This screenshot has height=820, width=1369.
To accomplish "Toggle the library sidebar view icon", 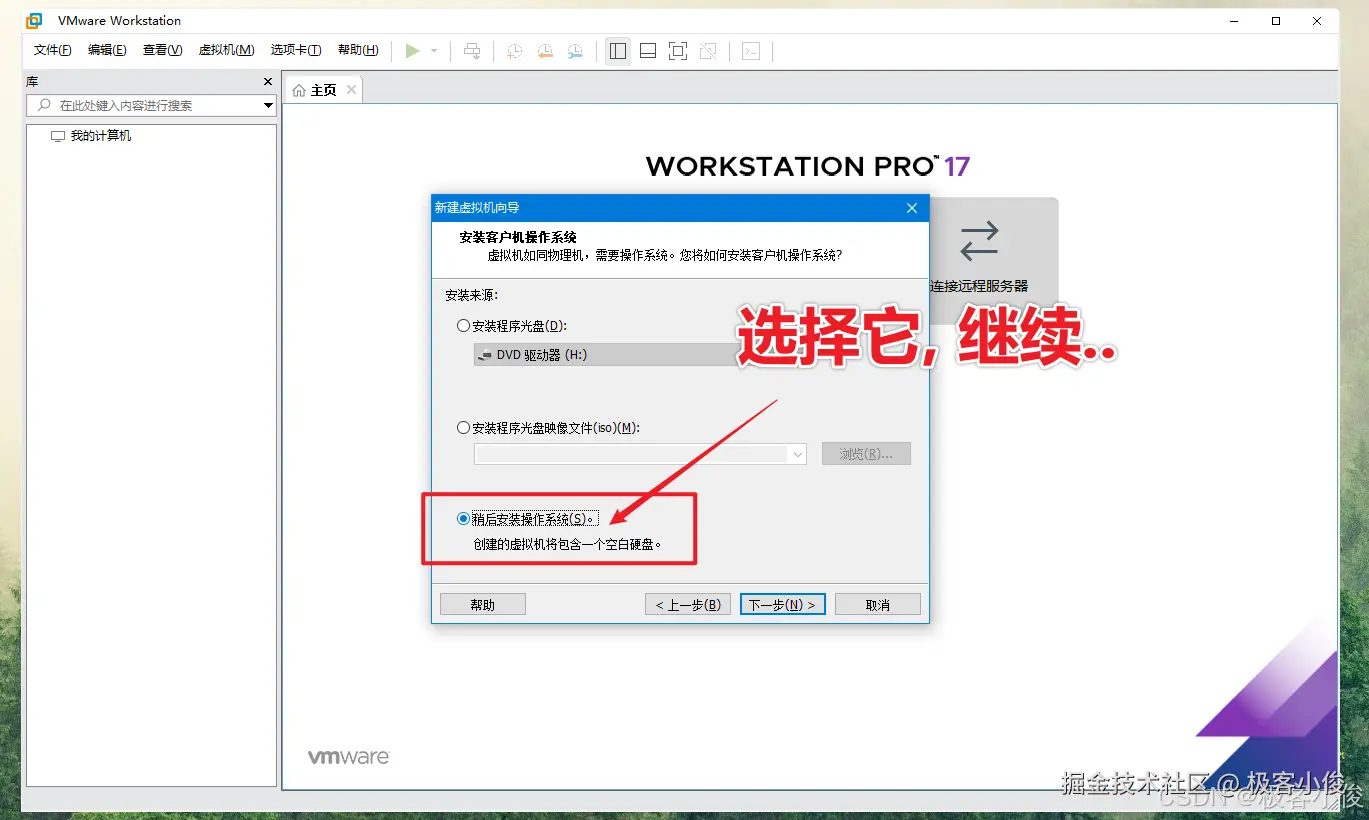I will pos(618,51).
